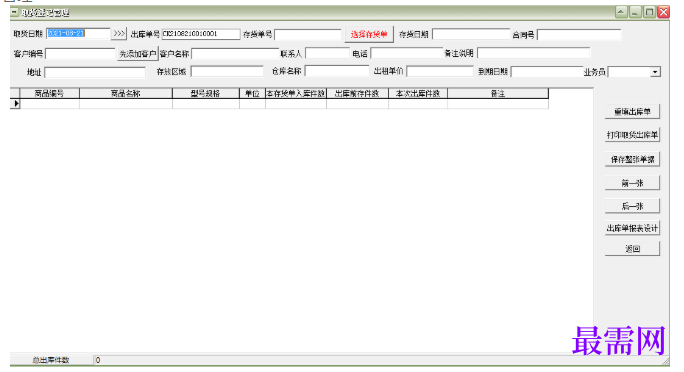Viewport: 684px width, 372px height.
Task: Click the 备注说明 input field
Action: point(534,53)
